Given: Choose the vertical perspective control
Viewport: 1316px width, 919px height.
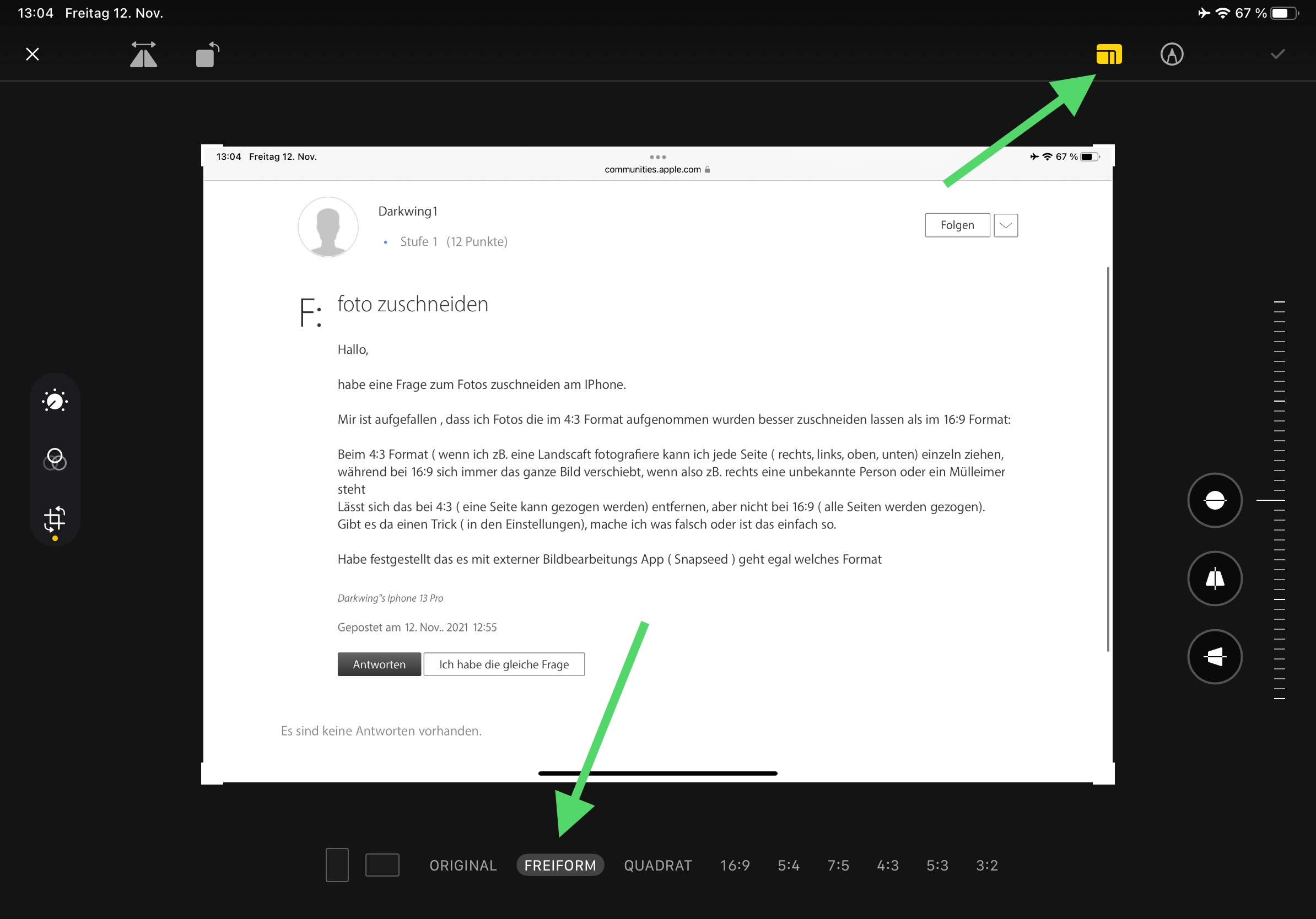Looking at the screenshot, I should (x=1215, y=579).
